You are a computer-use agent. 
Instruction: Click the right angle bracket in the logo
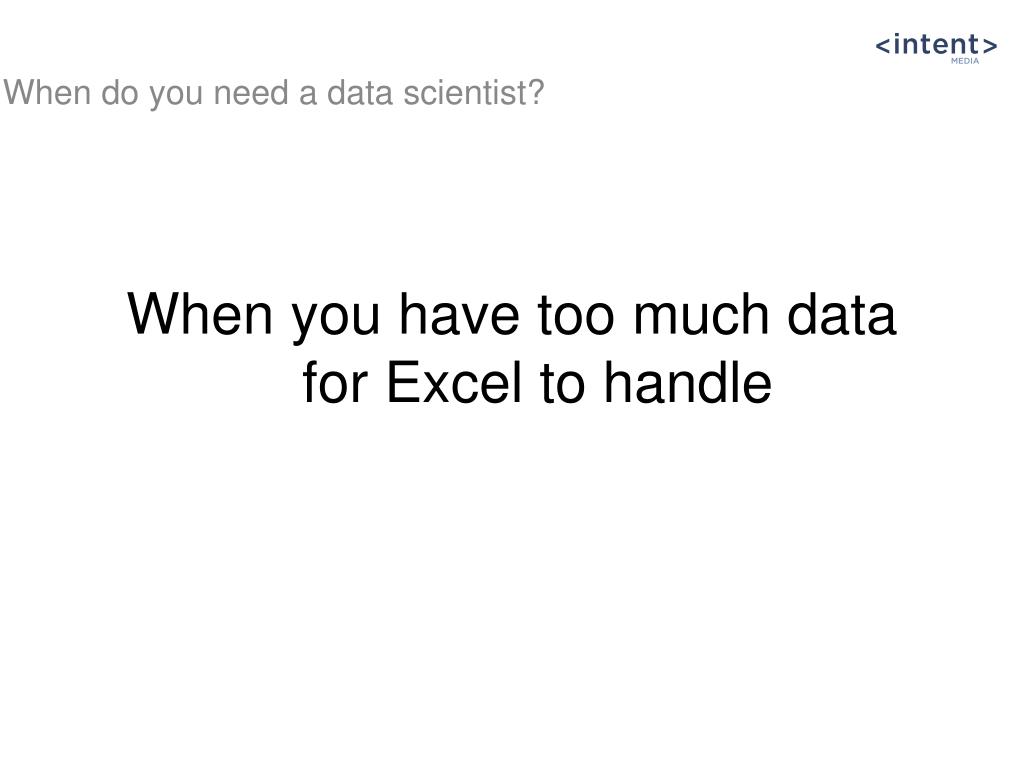point(989,45)
